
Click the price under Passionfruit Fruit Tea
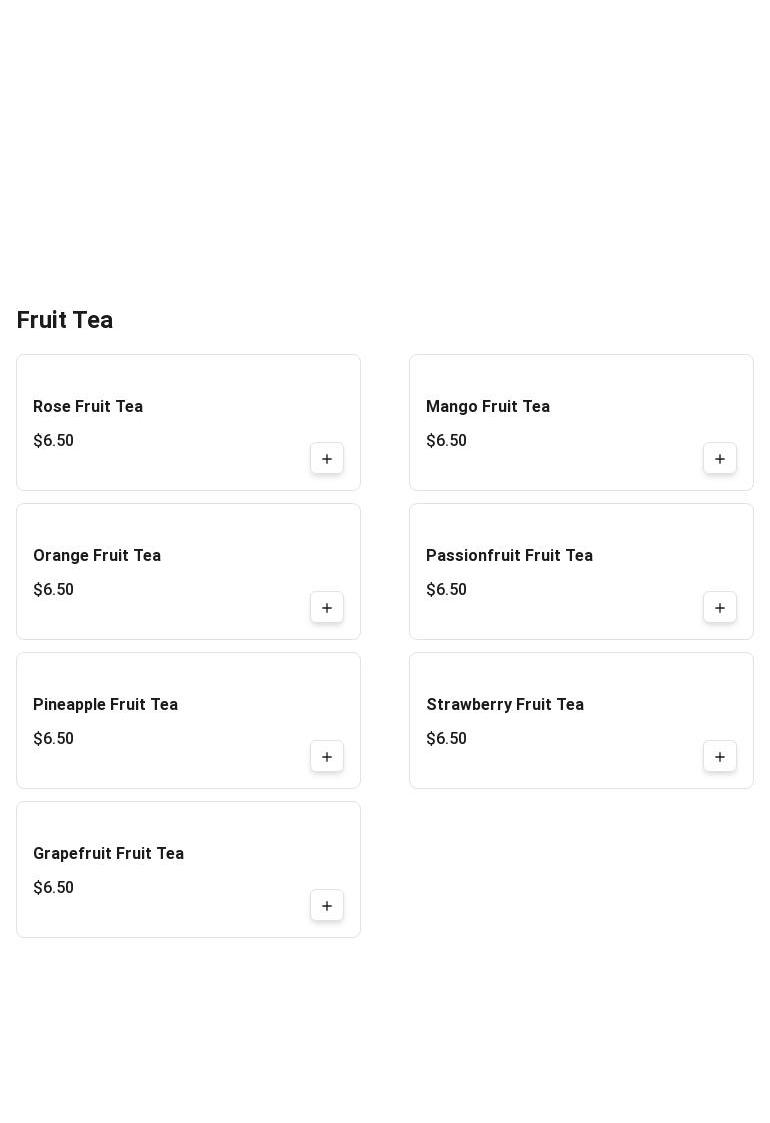[x=447, y=590]
